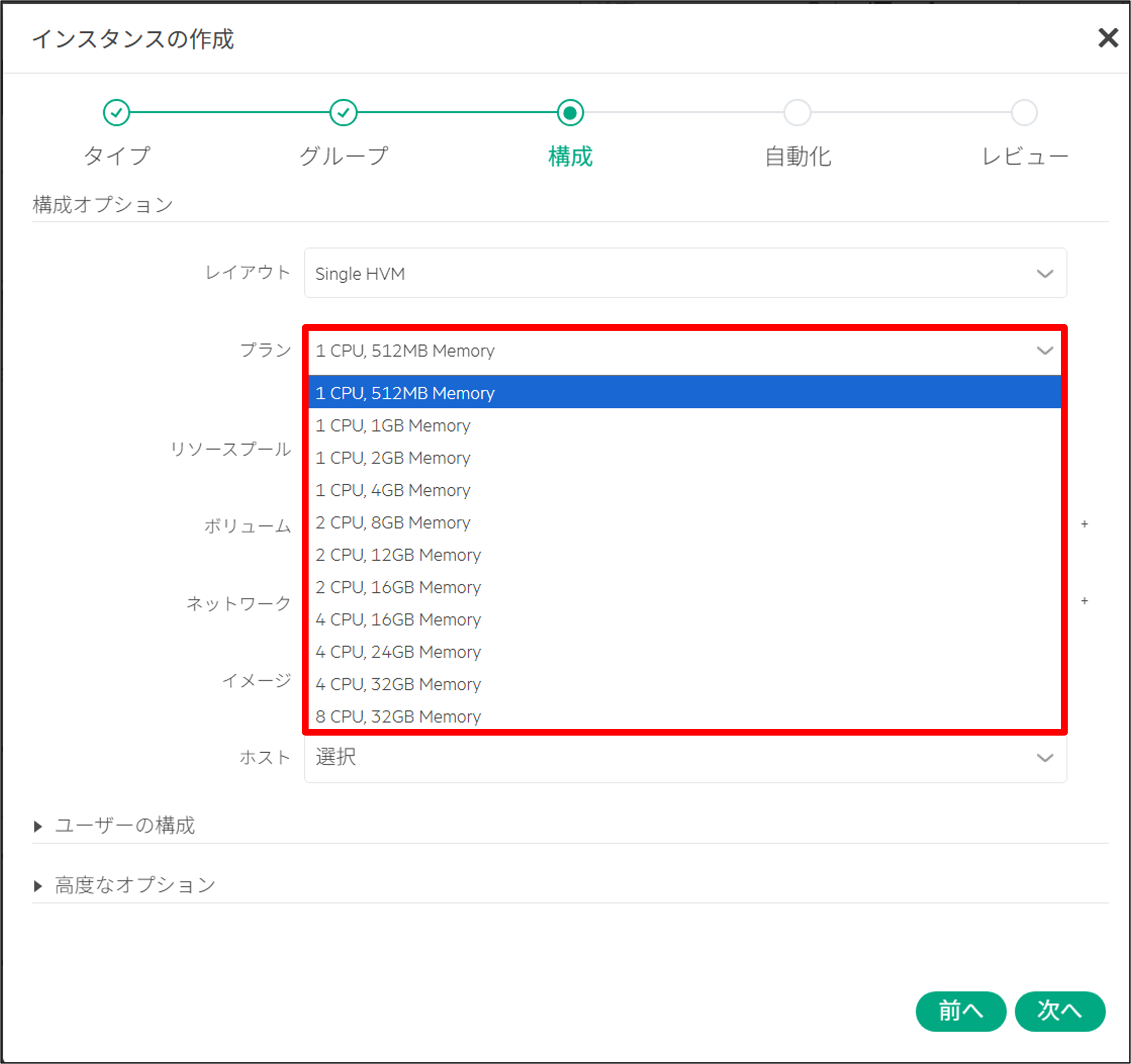This screenshot has height=1064, width=1131.
Task: Choose 4 CPU, 24GB Memory option
Action: pos(398,651)
